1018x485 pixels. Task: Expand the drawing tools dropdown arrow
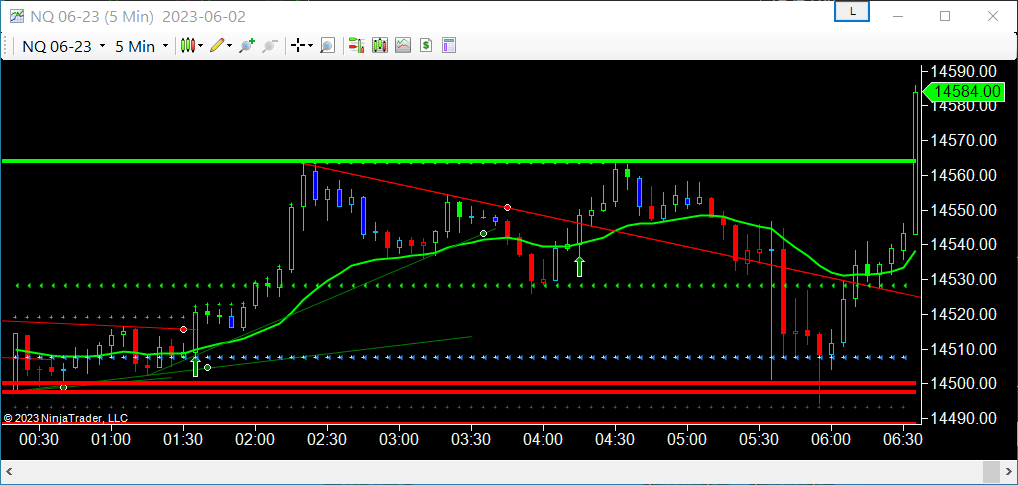230,46
